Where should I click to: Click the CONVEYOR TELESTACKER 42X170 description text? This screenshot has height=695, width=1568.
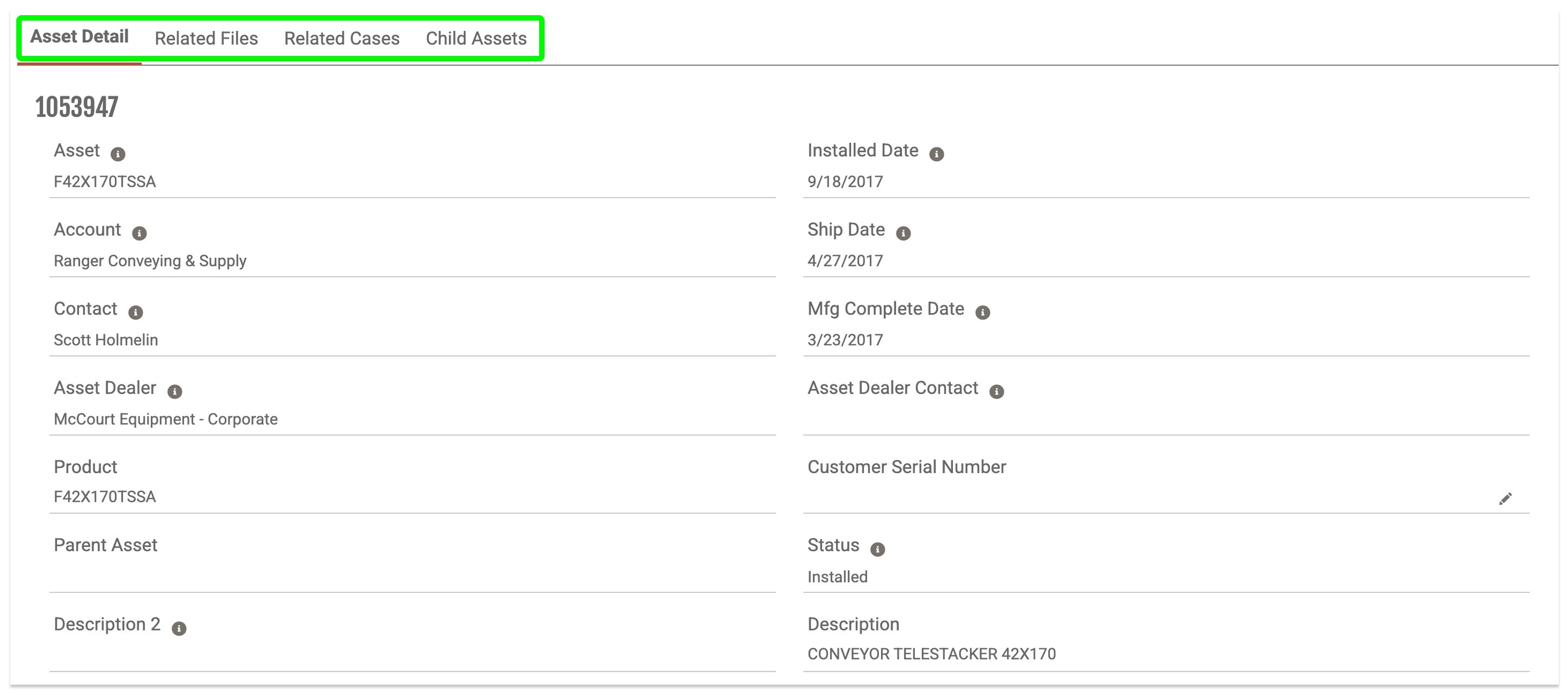[x=931, y=654]
